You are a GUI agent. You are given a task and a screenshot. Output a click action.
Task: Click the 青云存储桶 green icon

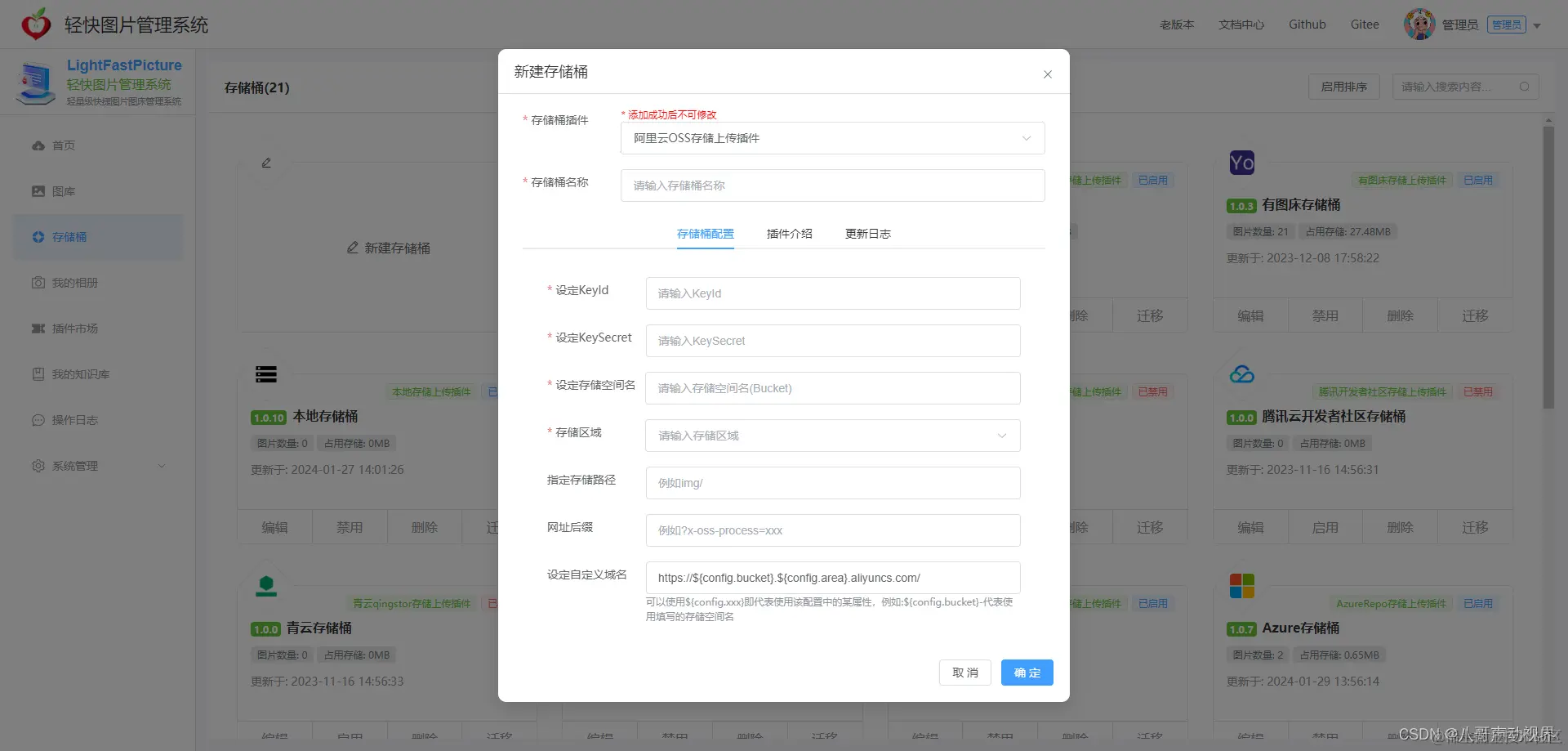266,585
